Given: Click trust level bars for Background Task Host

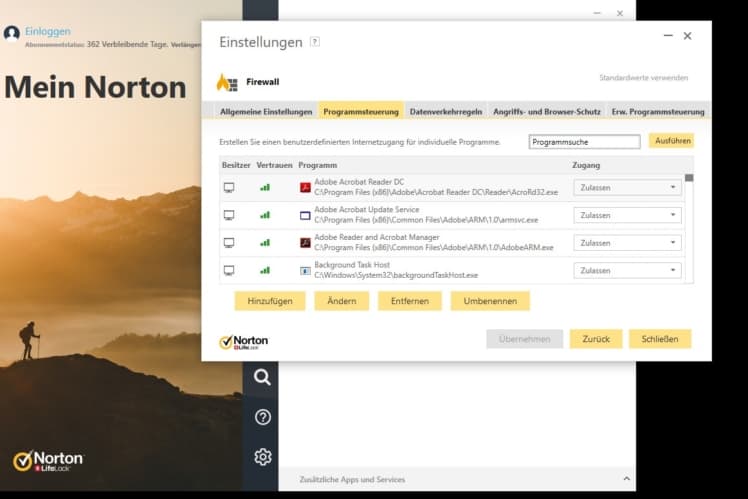Looking at the screenshot, I should pos(265,270).
